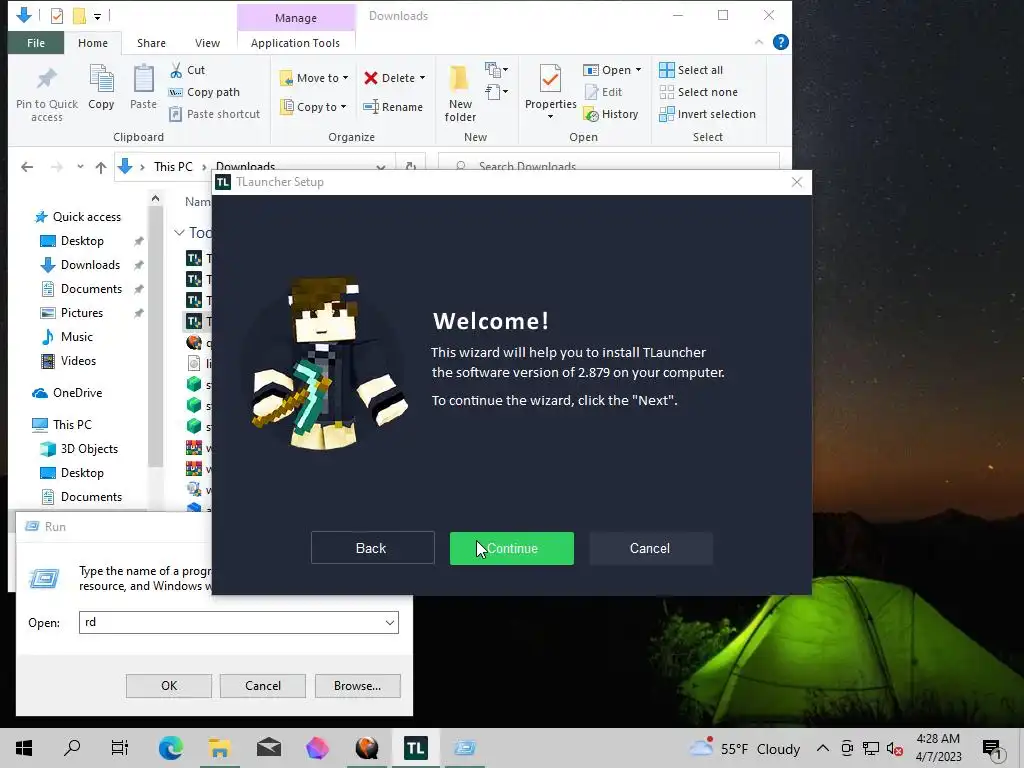Viewport: 1024px width, 768px height.
Task: Collapse the ribbon with the chevron
Action: pyautogui.click(x=759, y=42)
